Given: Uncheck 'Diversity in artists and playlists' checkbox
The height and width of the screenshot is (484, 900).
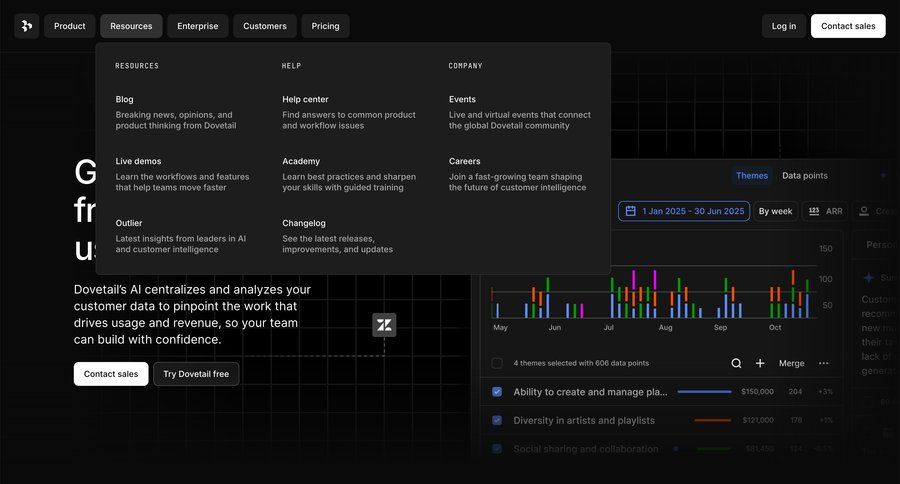Looking at the screenshot, I should pos(497,421).
